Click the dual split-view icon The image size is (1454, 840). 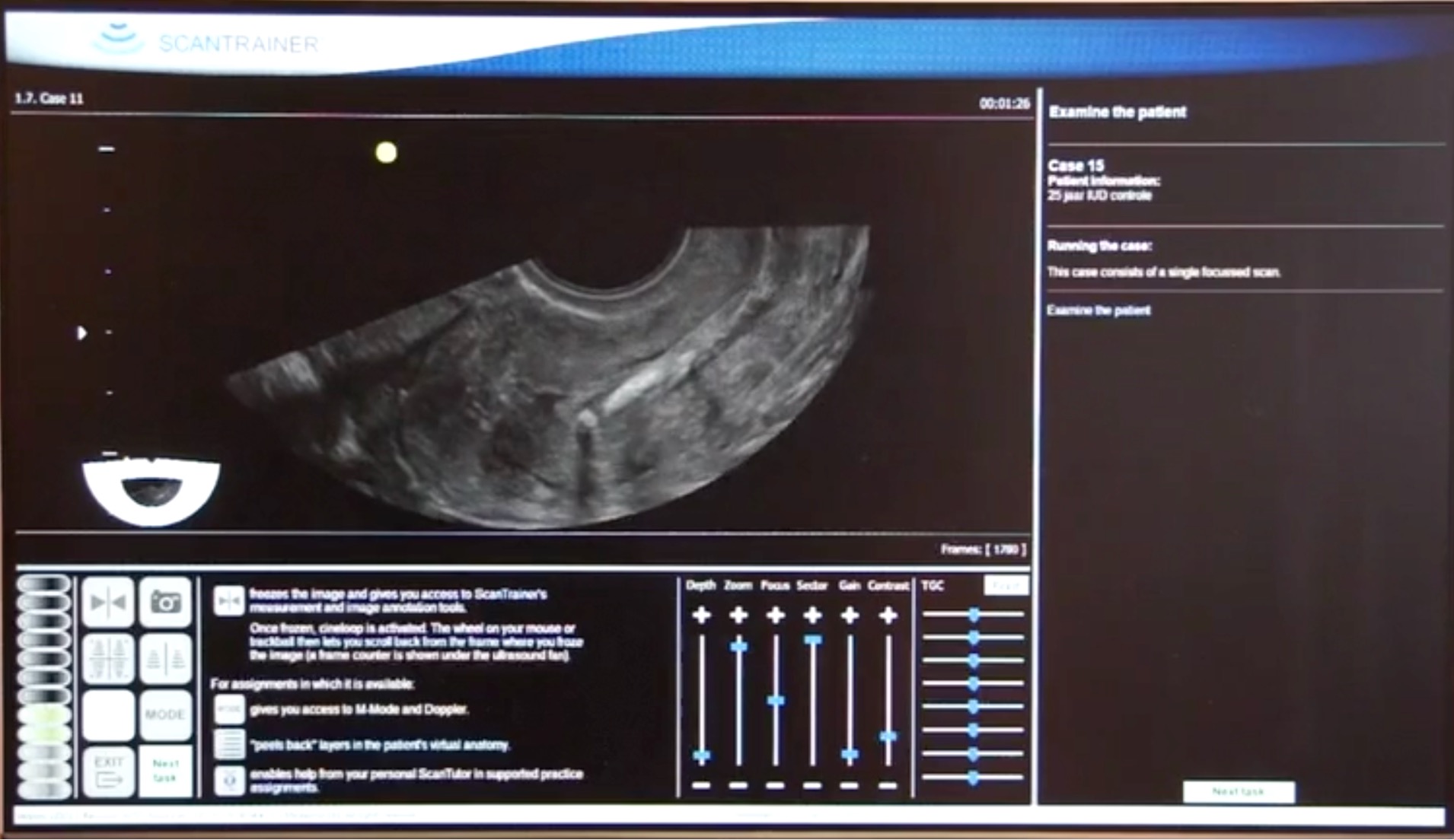pyautogui.click(x=165, y=658)
